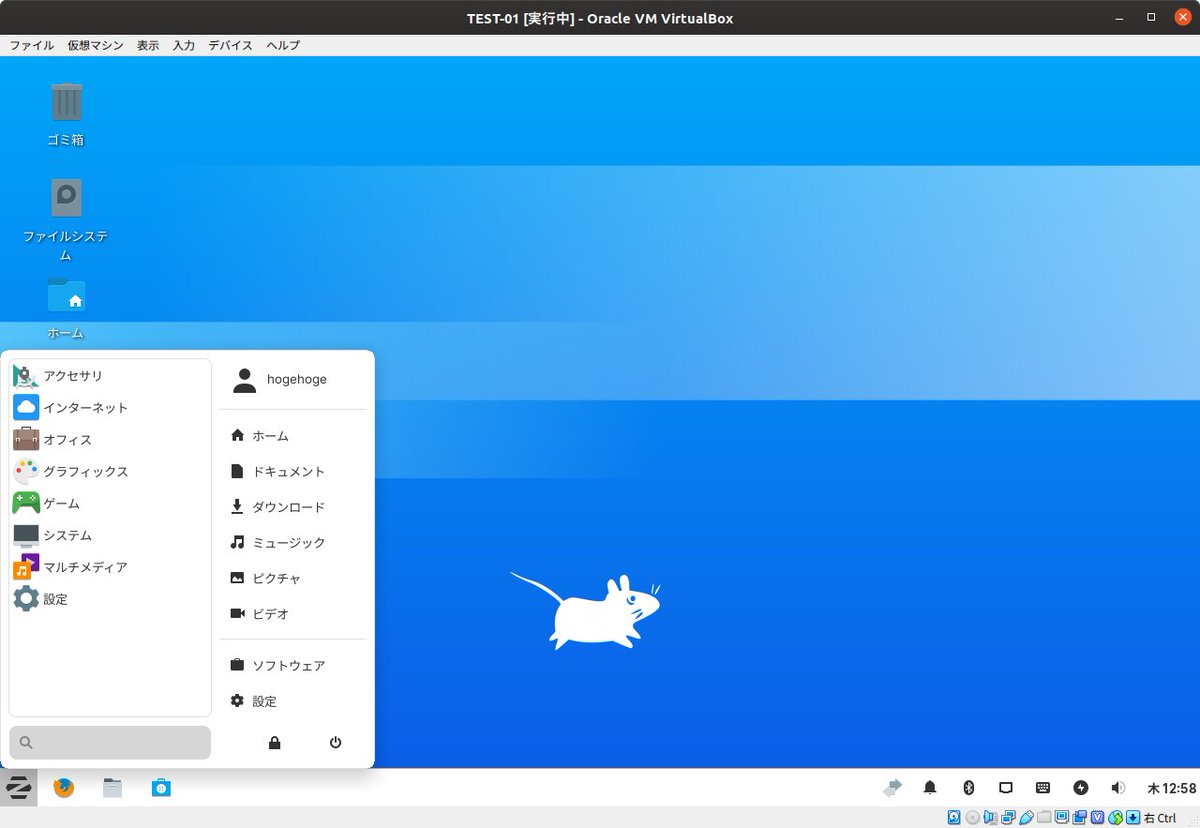1200x828 pixels.
Task: Click the workspace switcher arrows in the tray
Action: [x=893, y=788]
